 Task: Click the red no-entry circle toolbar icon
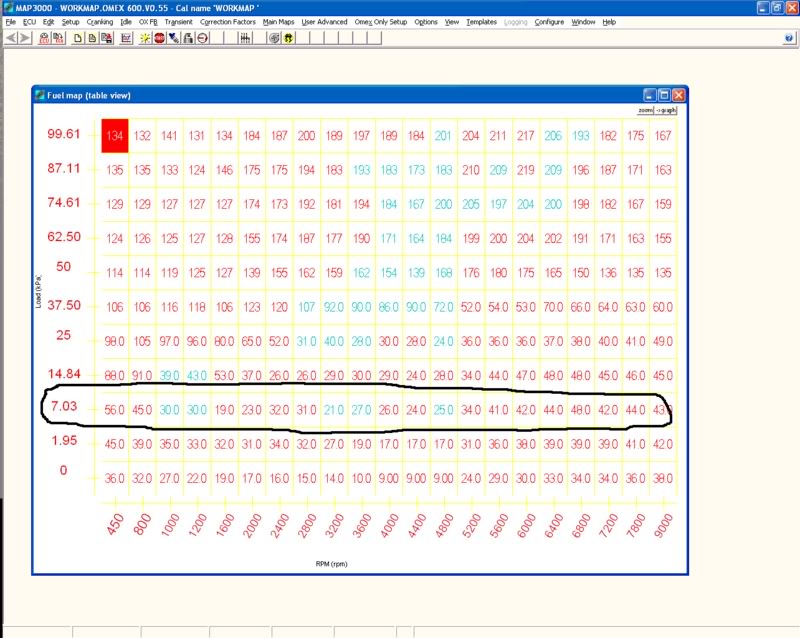point(202,38)
